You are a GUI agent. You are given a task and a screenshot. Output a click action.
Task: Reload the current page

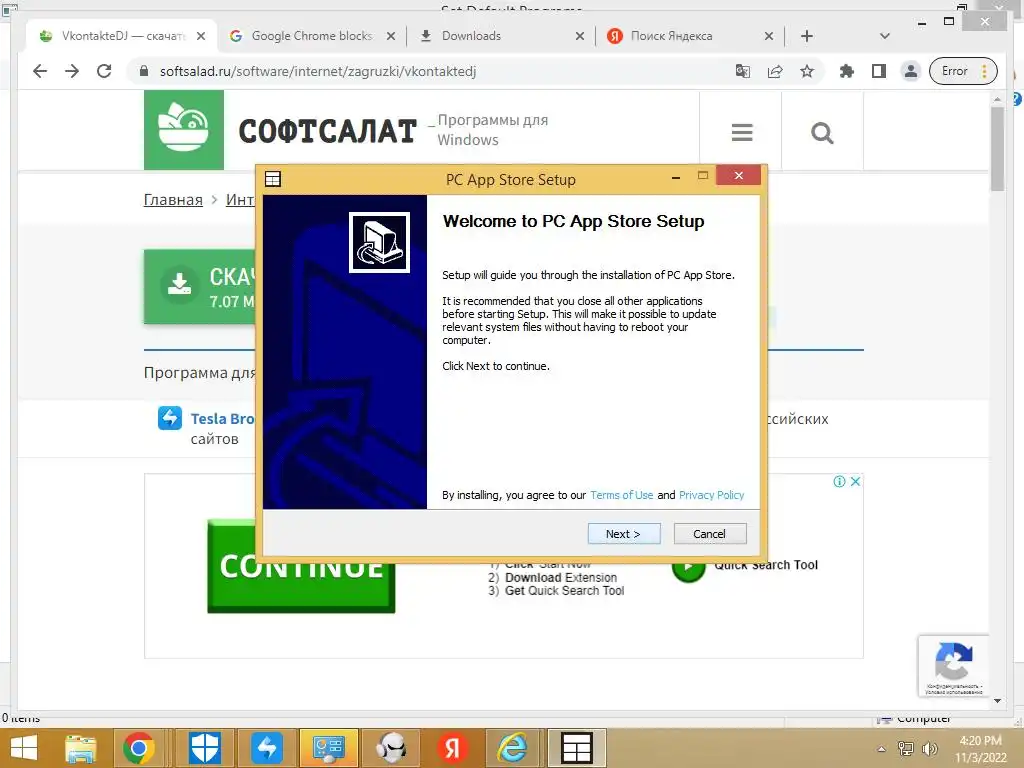(104, 71)
